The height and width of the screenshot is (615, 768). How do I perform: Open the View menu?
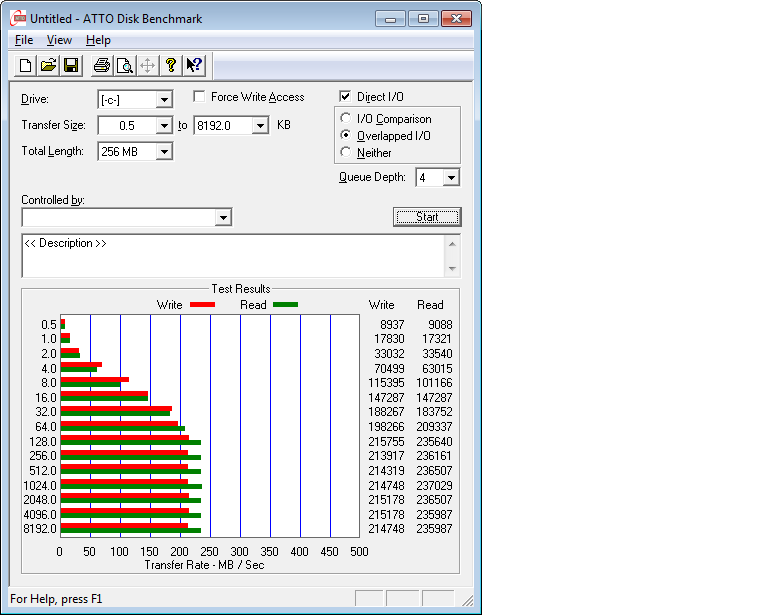[59, 40]
